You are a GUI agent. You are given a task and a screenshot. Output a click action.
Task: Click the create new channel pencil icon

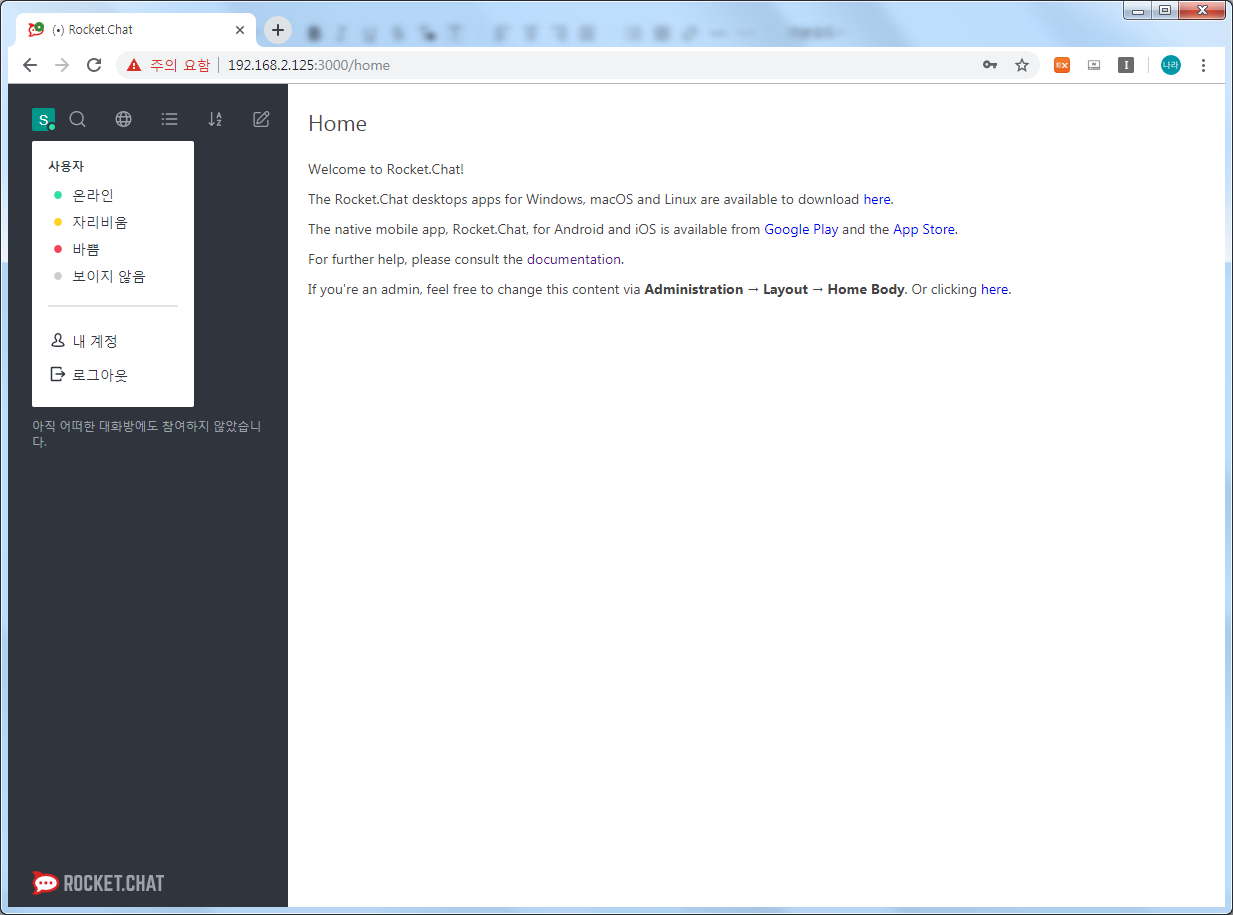[x=261, y=119]
